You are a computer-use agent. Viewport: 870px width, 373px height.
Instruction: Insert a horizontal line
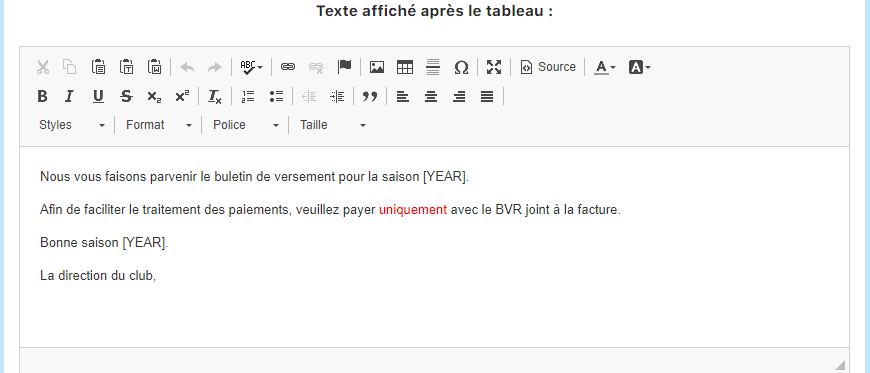pyautogui.click(x=433, y=67)
